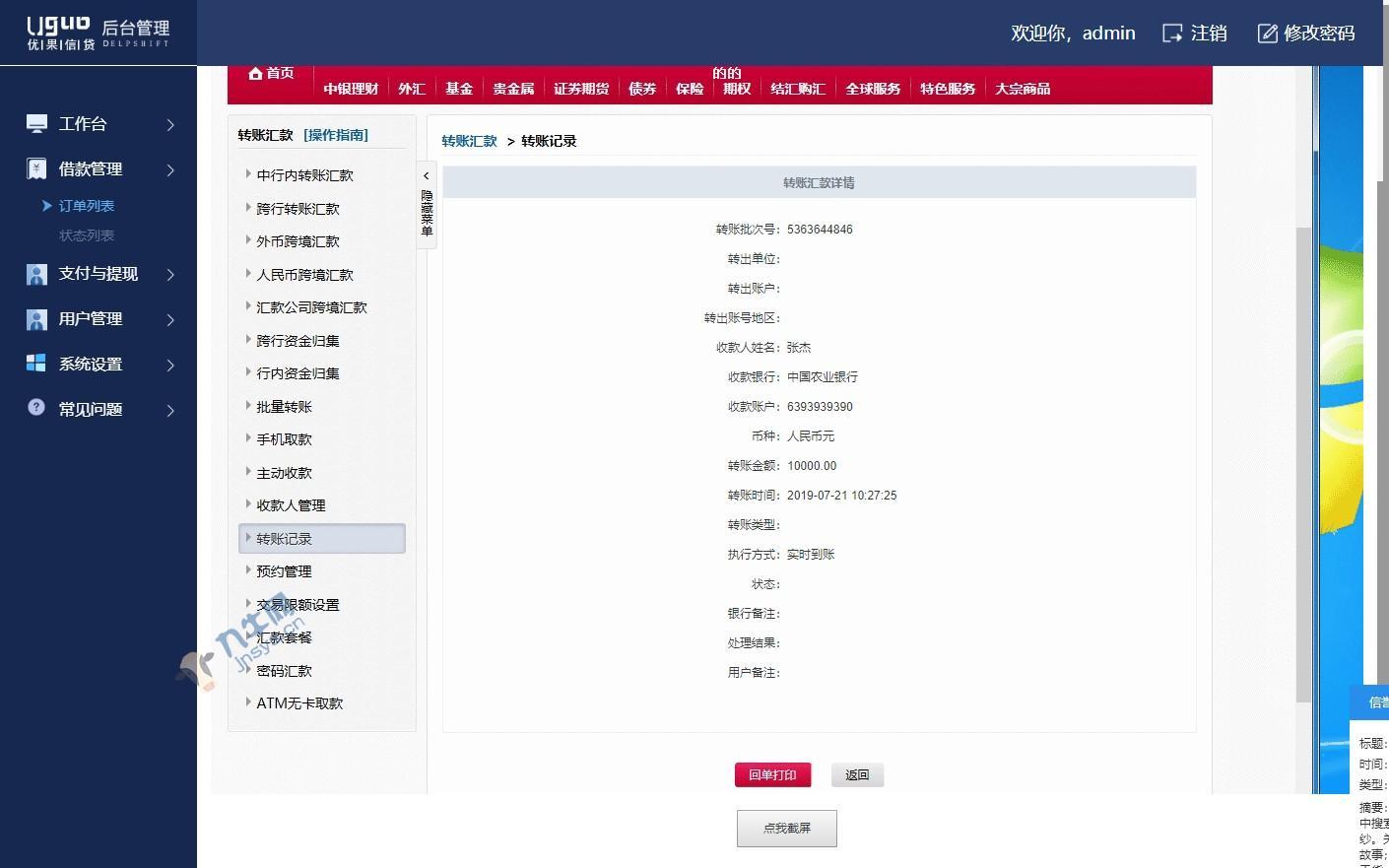This screenshot has width=1389, height=868.
Task: Click the 注销 logout icon in header
Action: (1172, 33)
